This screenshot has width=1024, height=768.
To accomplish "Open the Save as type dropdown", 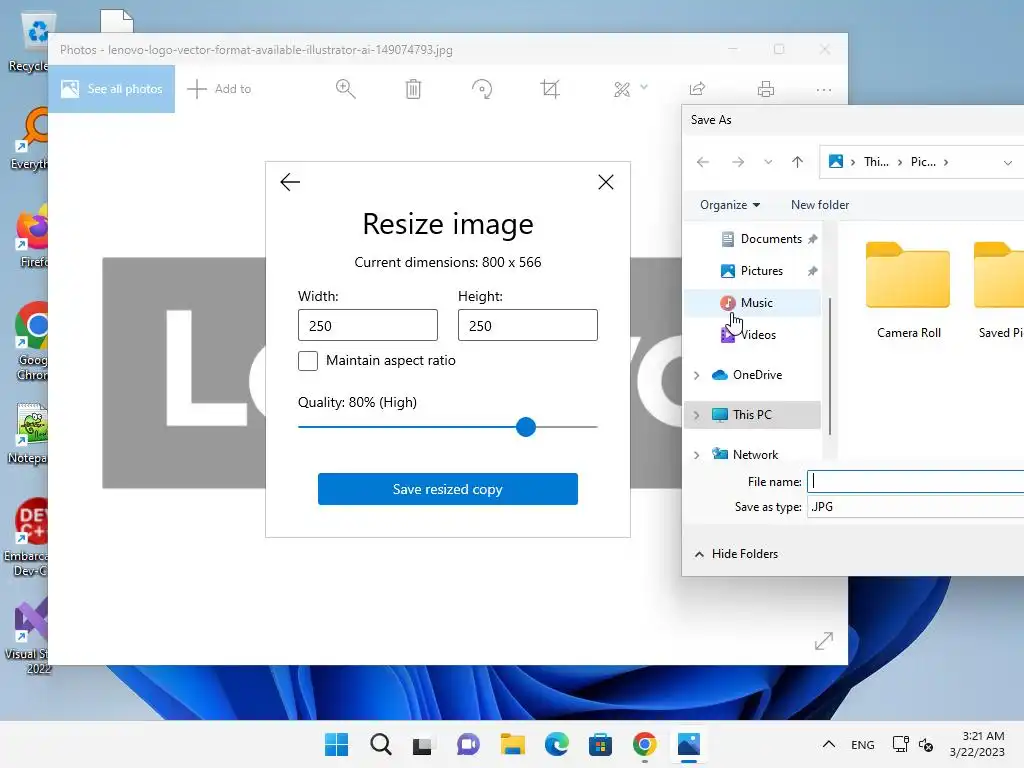I will [916, 507].
